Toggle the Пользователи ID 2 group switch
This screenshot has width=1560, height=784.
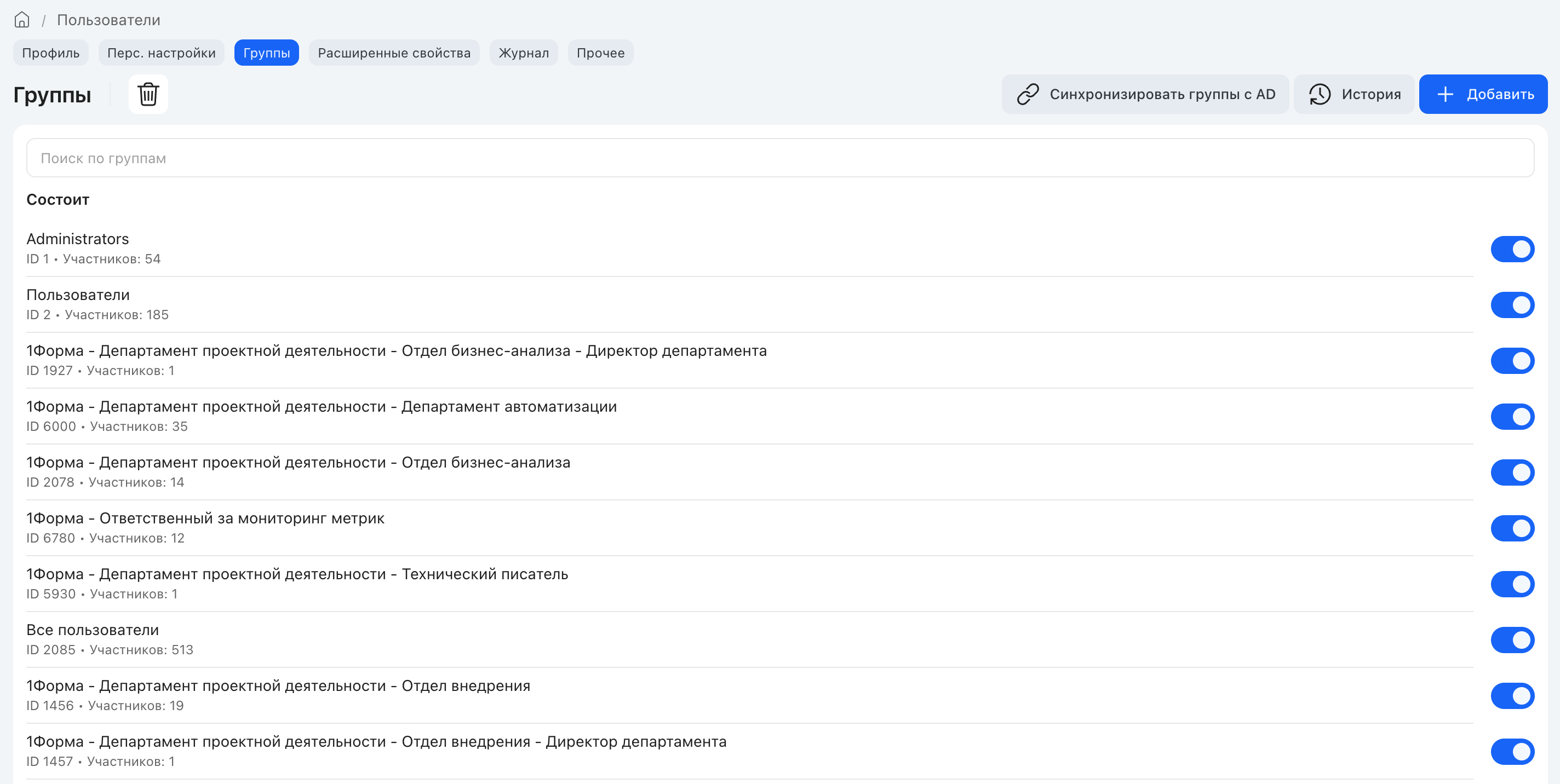click(1513, 305)
